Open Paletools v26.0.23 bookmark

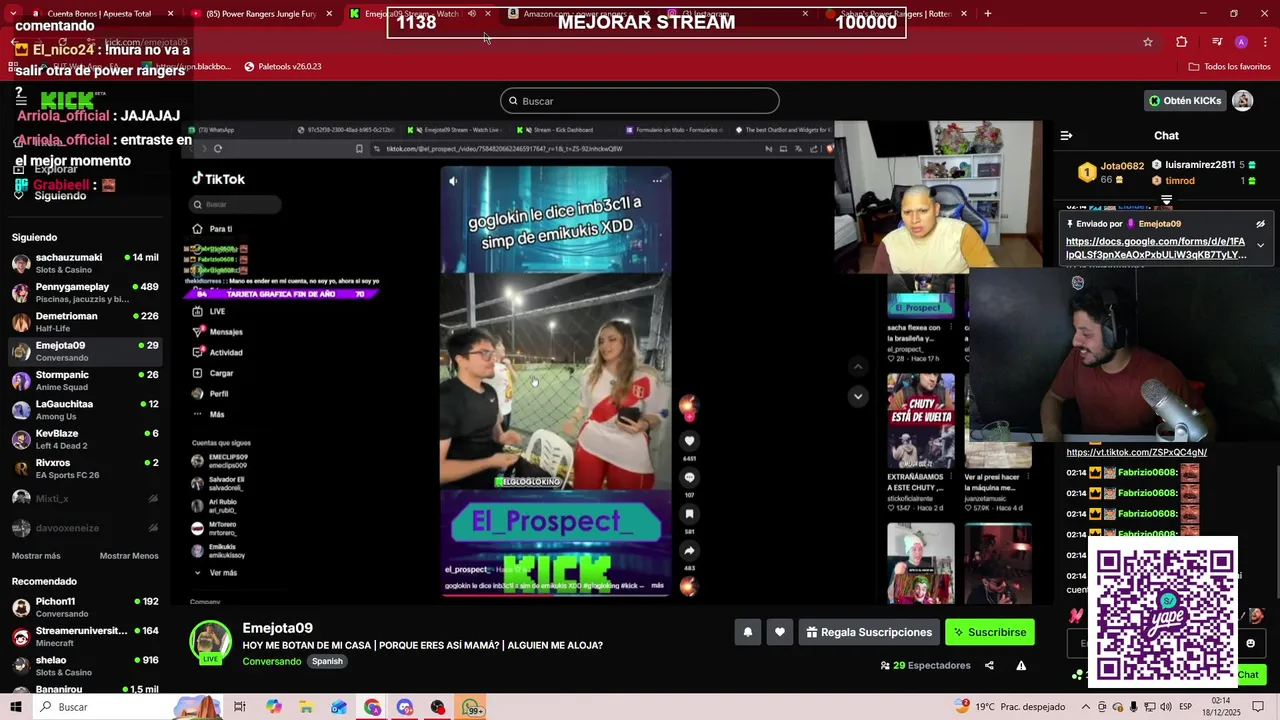[283, 67]
